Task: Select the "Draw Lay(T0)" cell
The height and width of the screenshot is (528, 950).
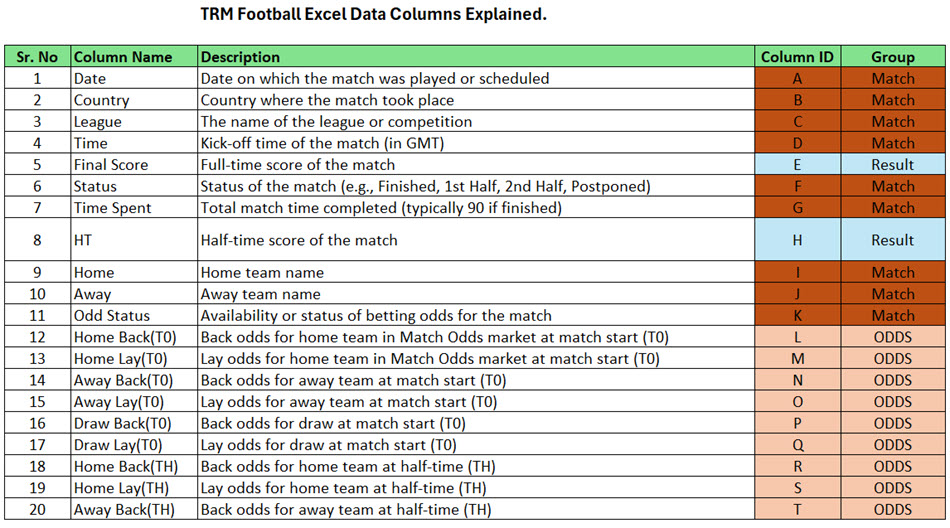Action: coord(116,445)
